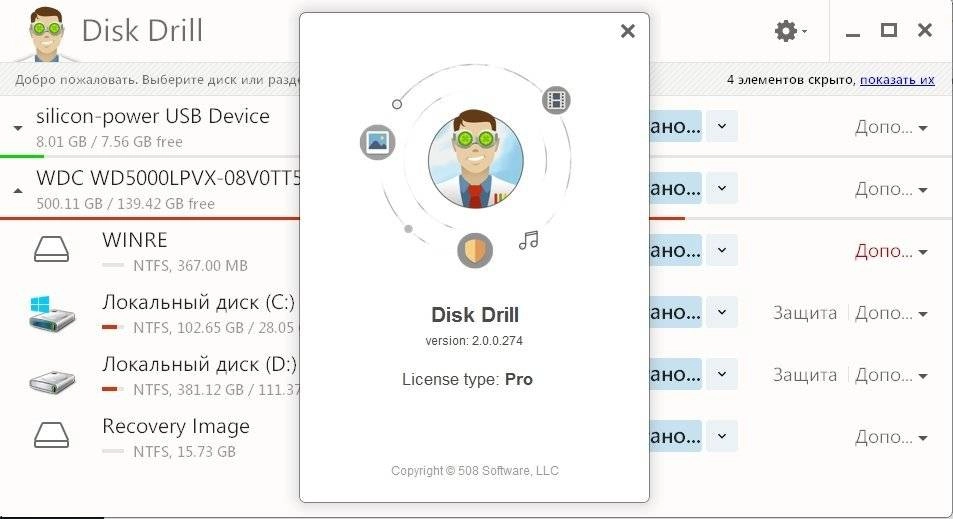
Task: Click the 'NTFS, 367.00 MB' text
Action: click(190, 266)
